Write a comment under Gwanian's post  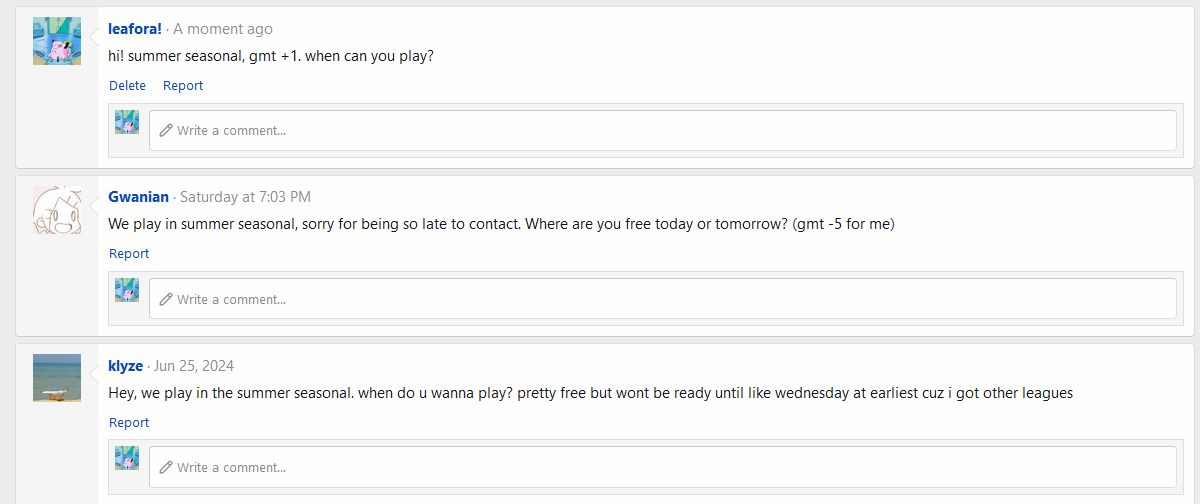tap(662, 299)
